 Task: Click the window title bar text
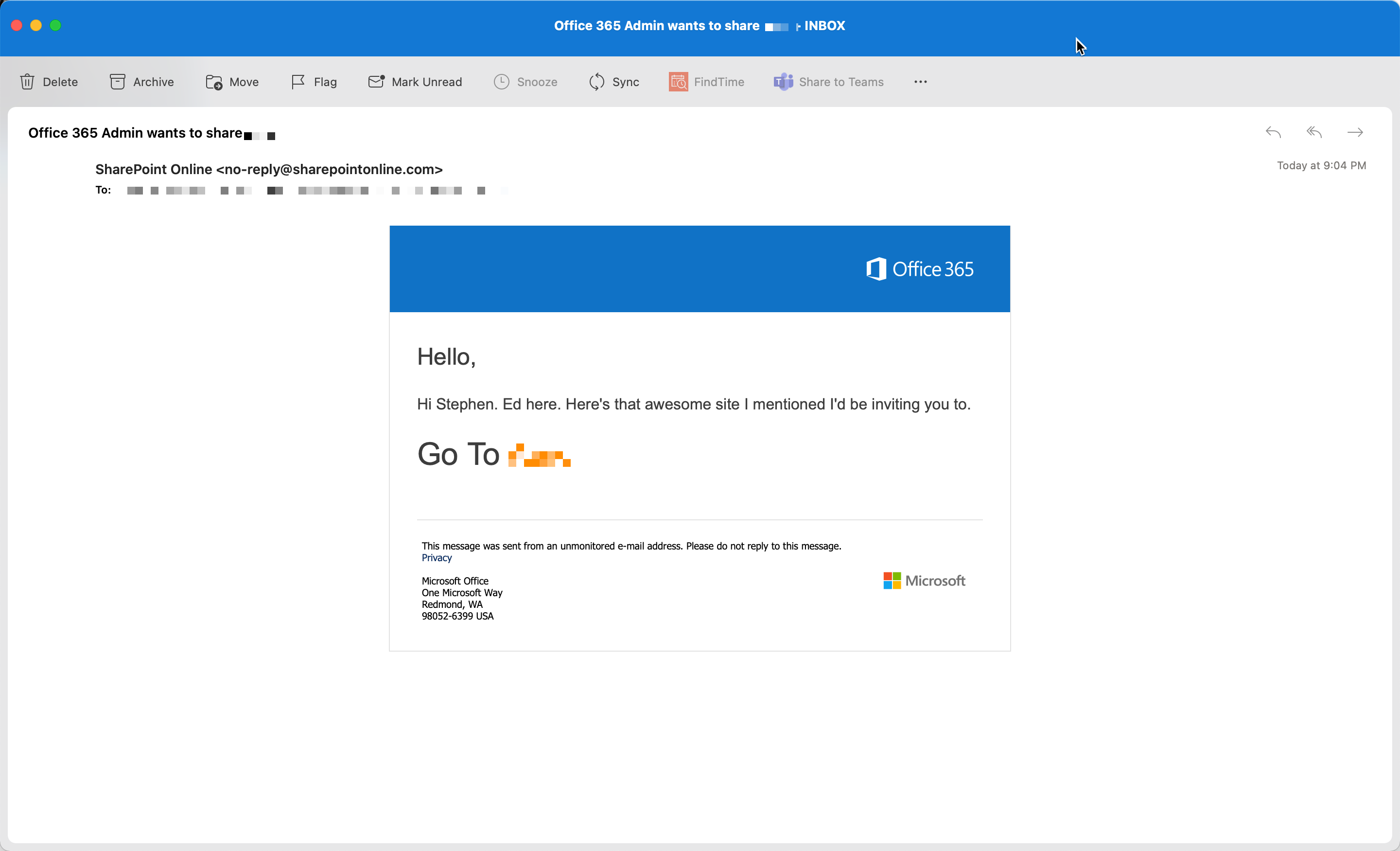tap(699, 26)
